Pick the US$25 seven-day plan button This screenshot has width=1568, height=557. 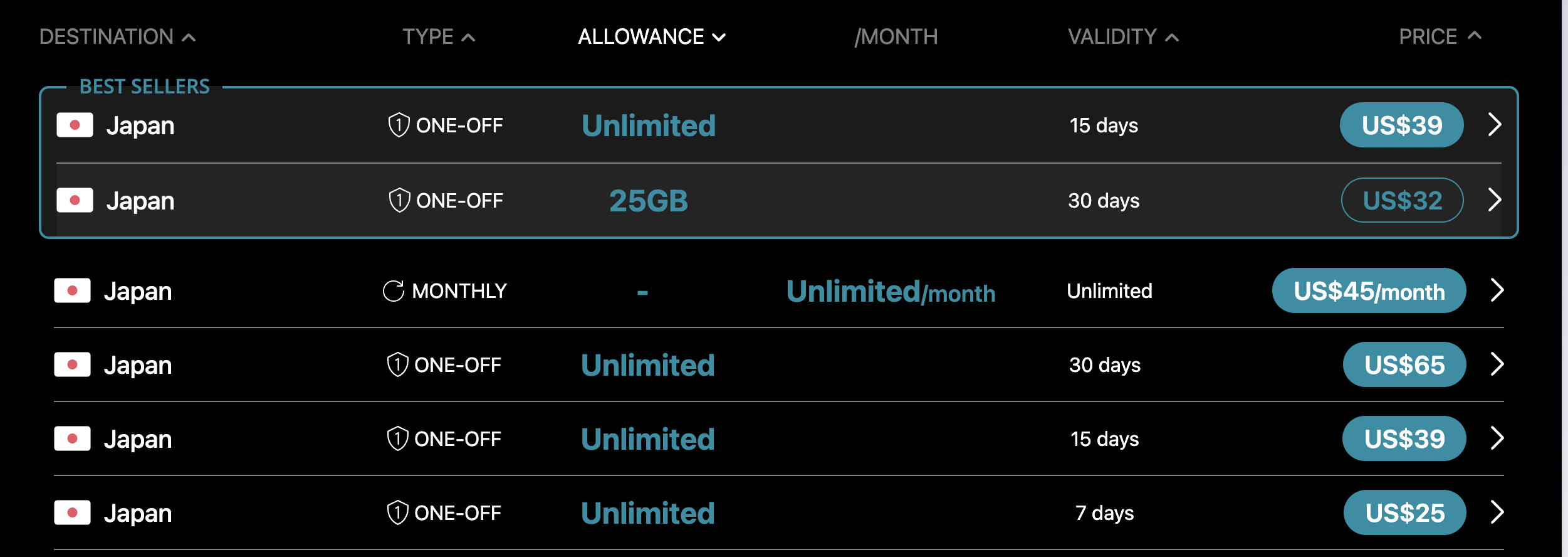tap(1404, 513)
